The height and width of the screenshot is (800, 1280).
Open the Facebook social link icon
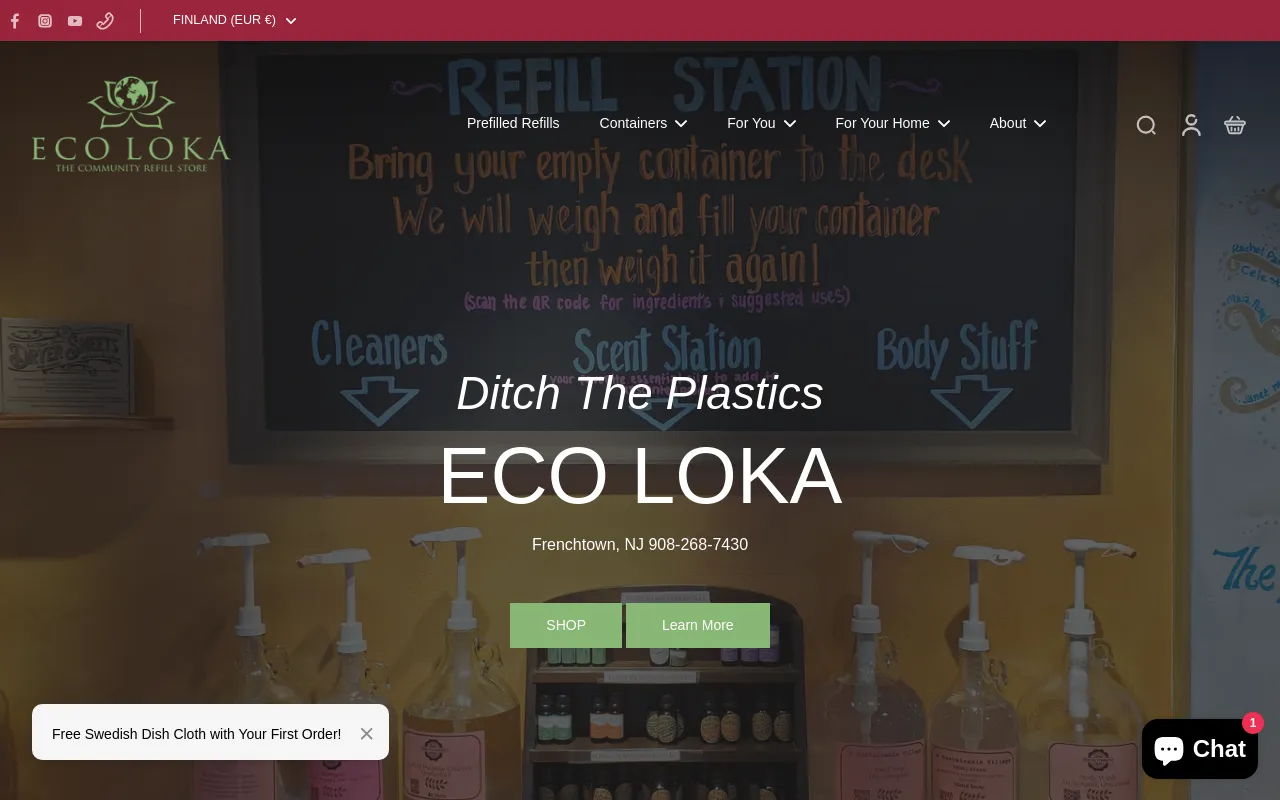[x=15, y=21]
